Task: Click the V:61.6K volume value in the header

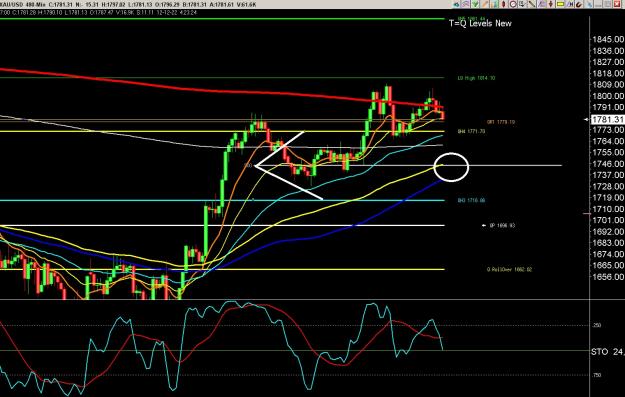Action: tap(246, 4)
